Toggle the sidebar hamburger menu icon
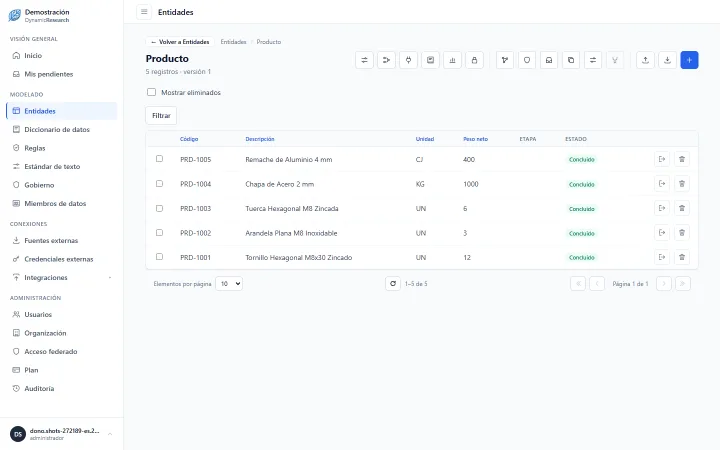 pos(144,12)
